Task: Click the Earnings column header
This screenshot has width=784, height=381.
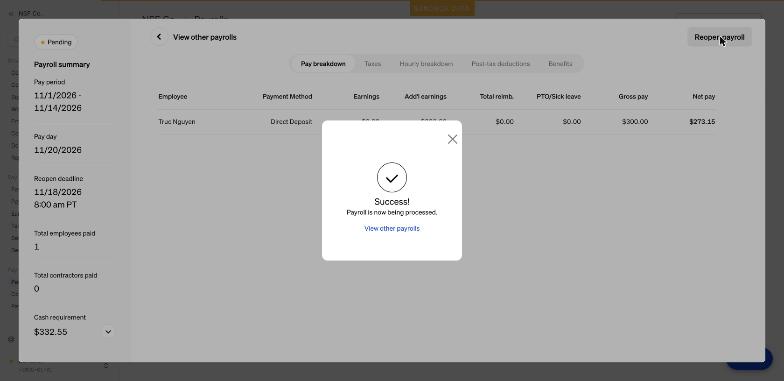Action: click(x=366, y=96)
